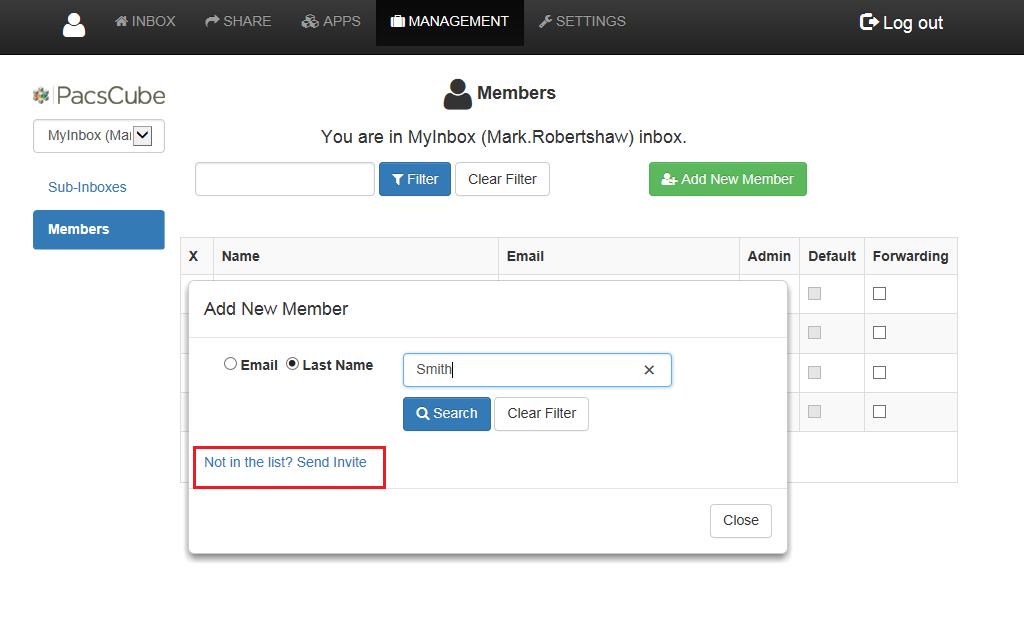Image resolution: width=1024 pixels, height=638 pixels.
Task: Click Clear Filter in Add New Member dialog
Action: pos(541,413)
